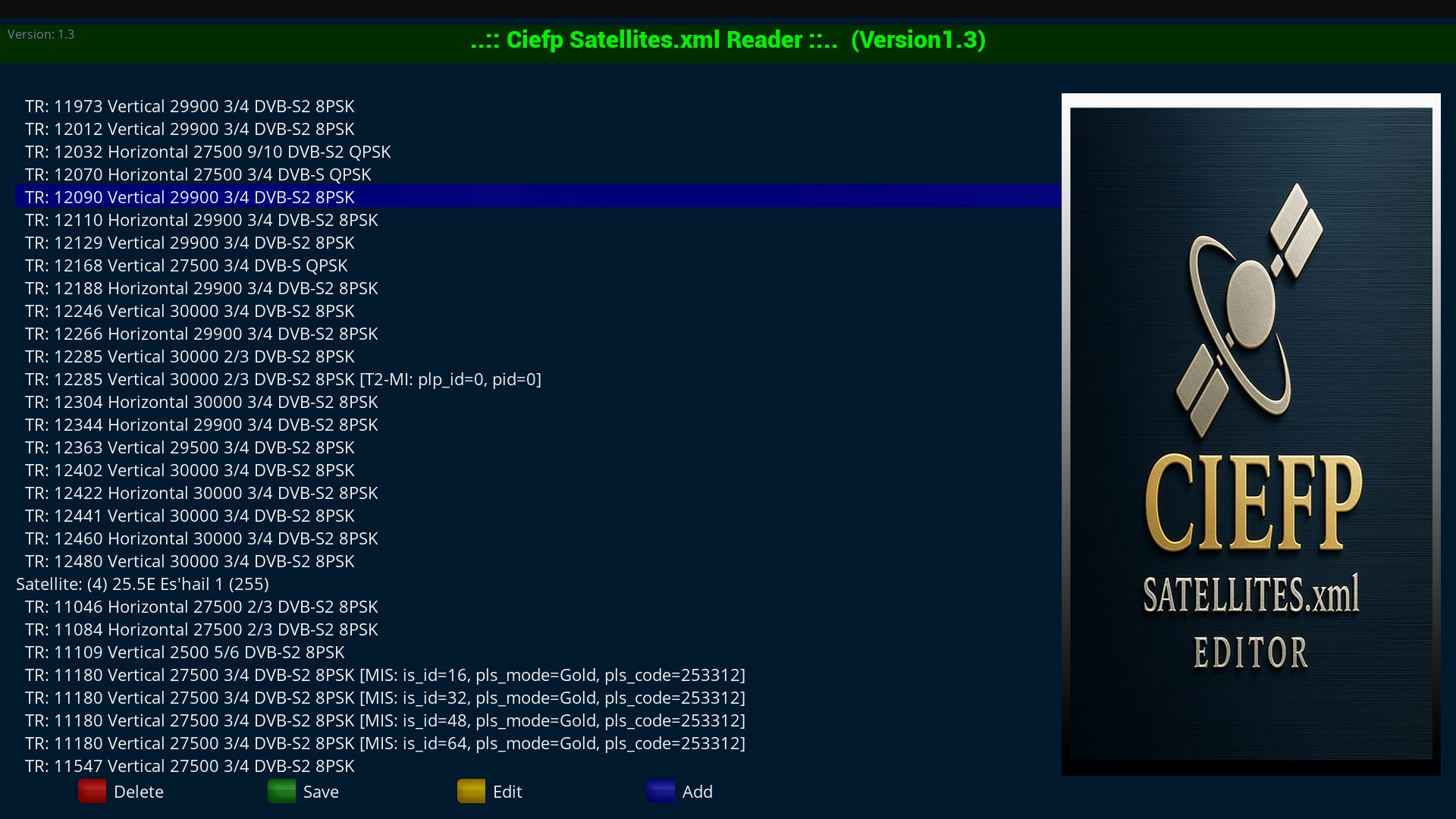Click the red Delete color button
This screenshot has height=819, width=1456.
(92, 791)
